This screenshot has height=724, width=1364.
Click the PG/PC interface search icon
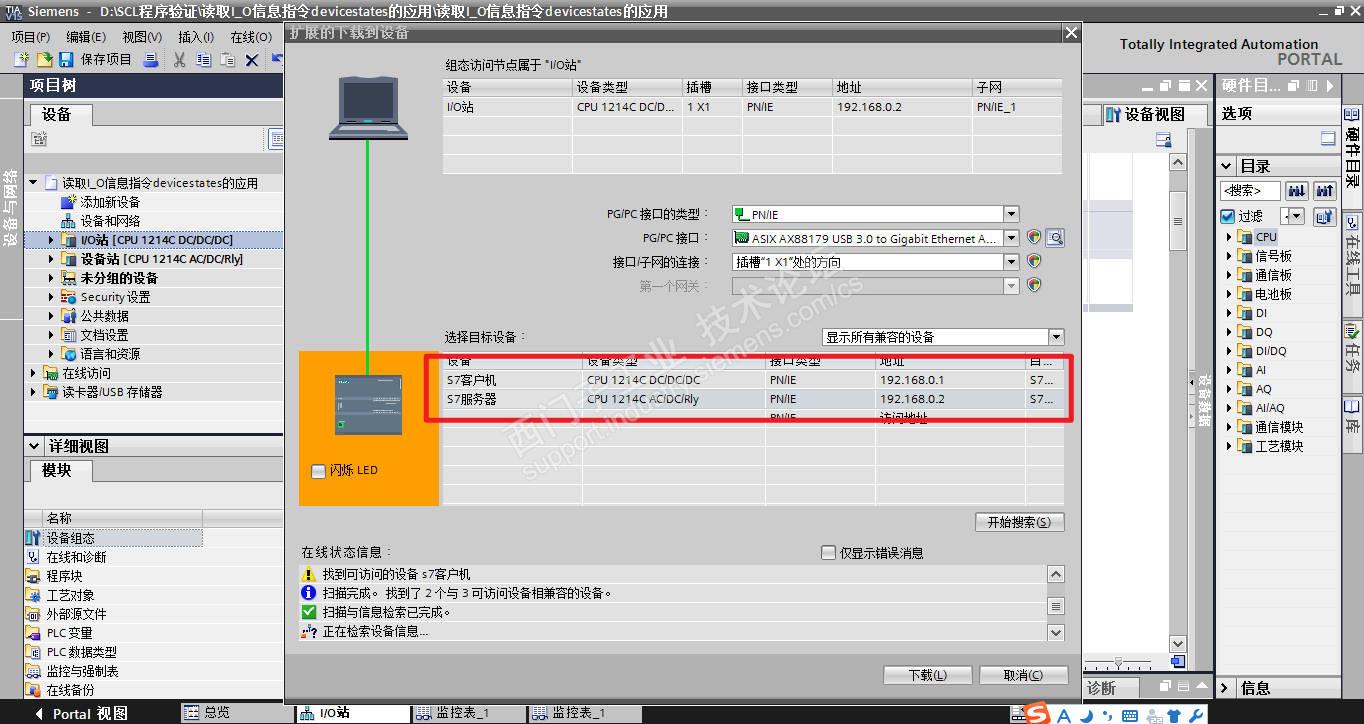[1054, 238]
